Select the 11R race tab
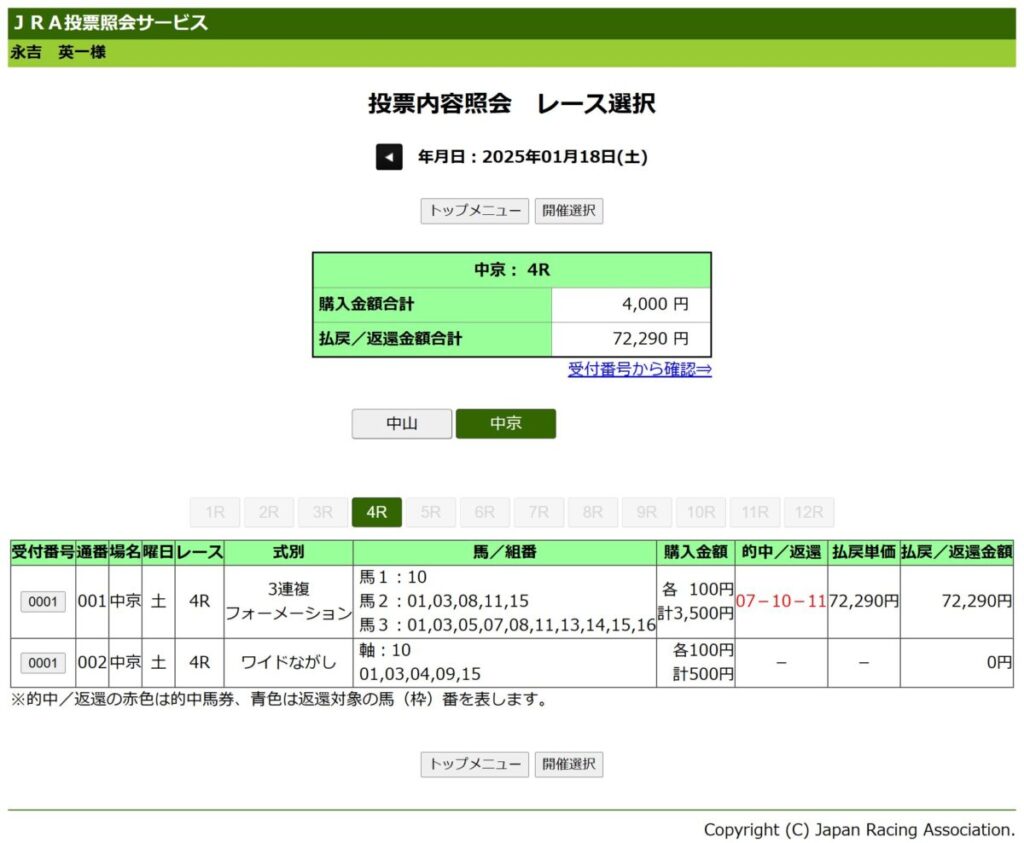This screenshot has width=1024, height=843. 755,513
